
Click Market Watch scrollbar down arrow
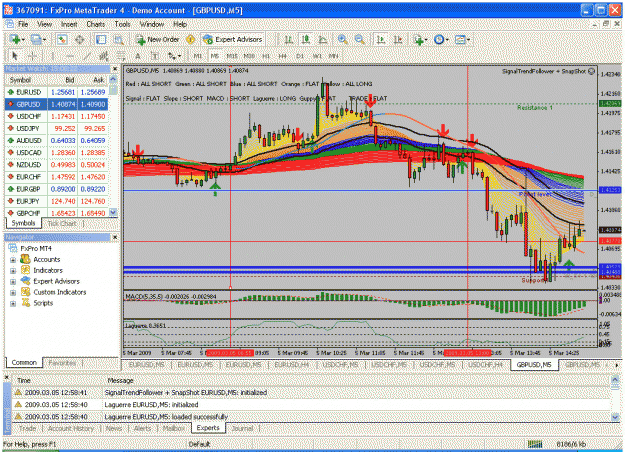click(113, 212)
